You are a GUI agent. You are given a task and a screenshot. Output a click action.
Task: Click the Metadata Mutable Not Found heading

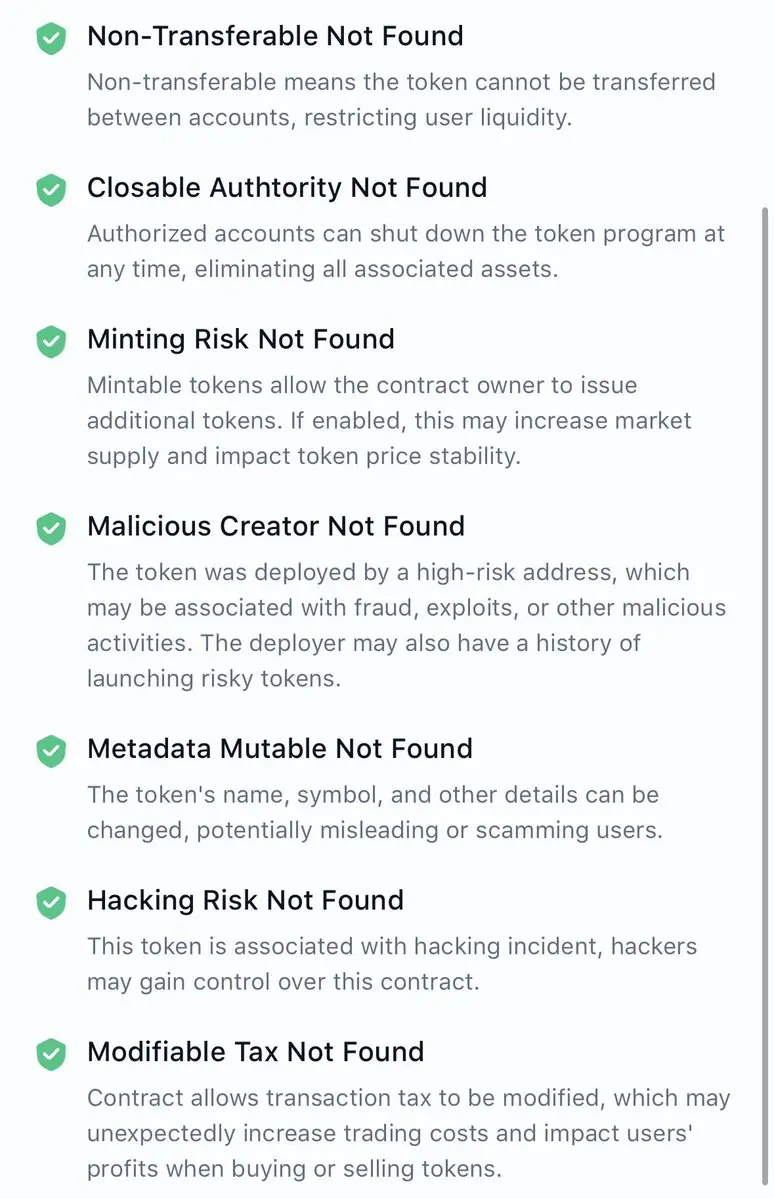[280, 749]
